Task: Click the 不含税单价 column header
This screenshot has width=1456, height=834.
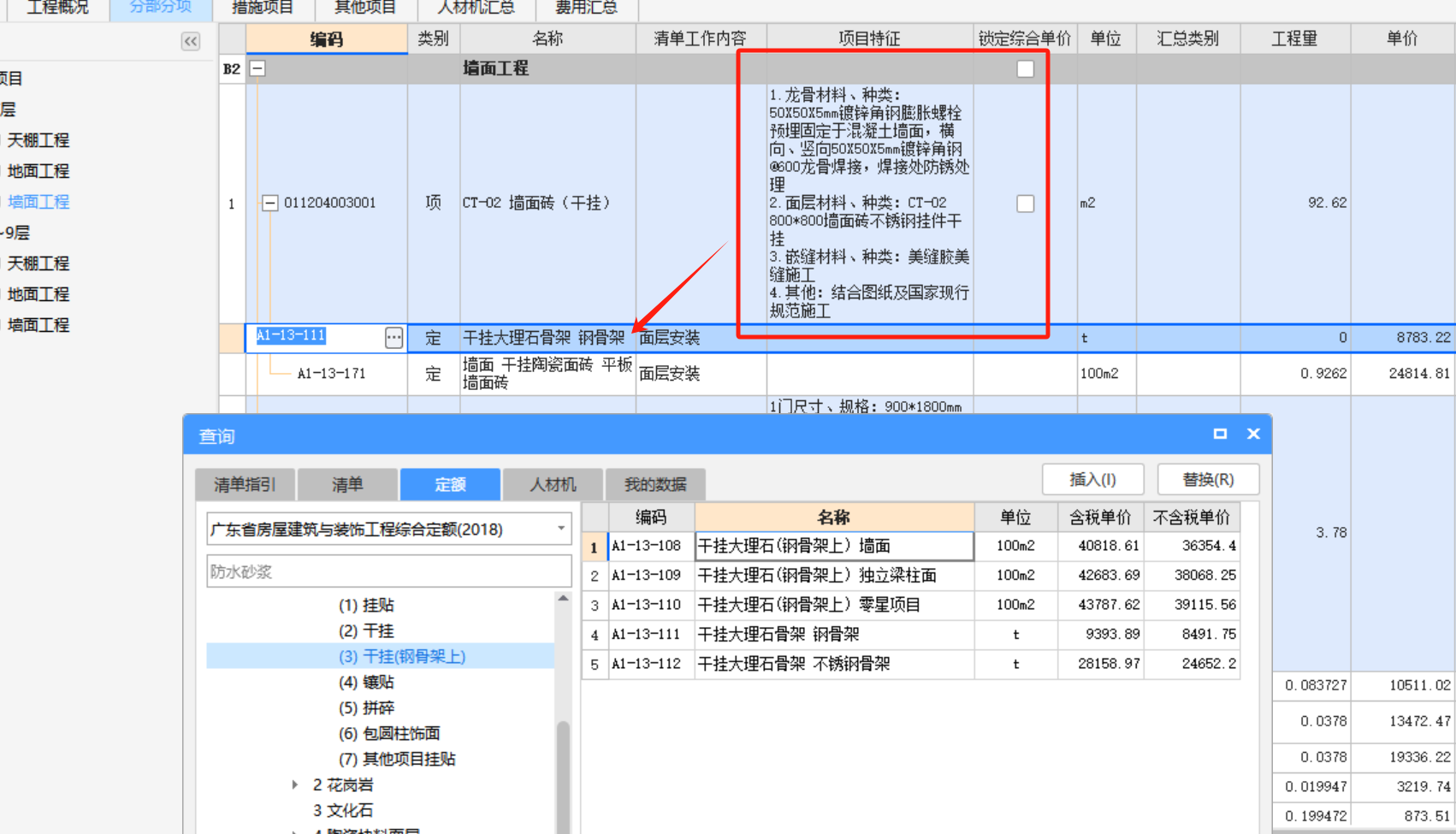Action: 1192,517
